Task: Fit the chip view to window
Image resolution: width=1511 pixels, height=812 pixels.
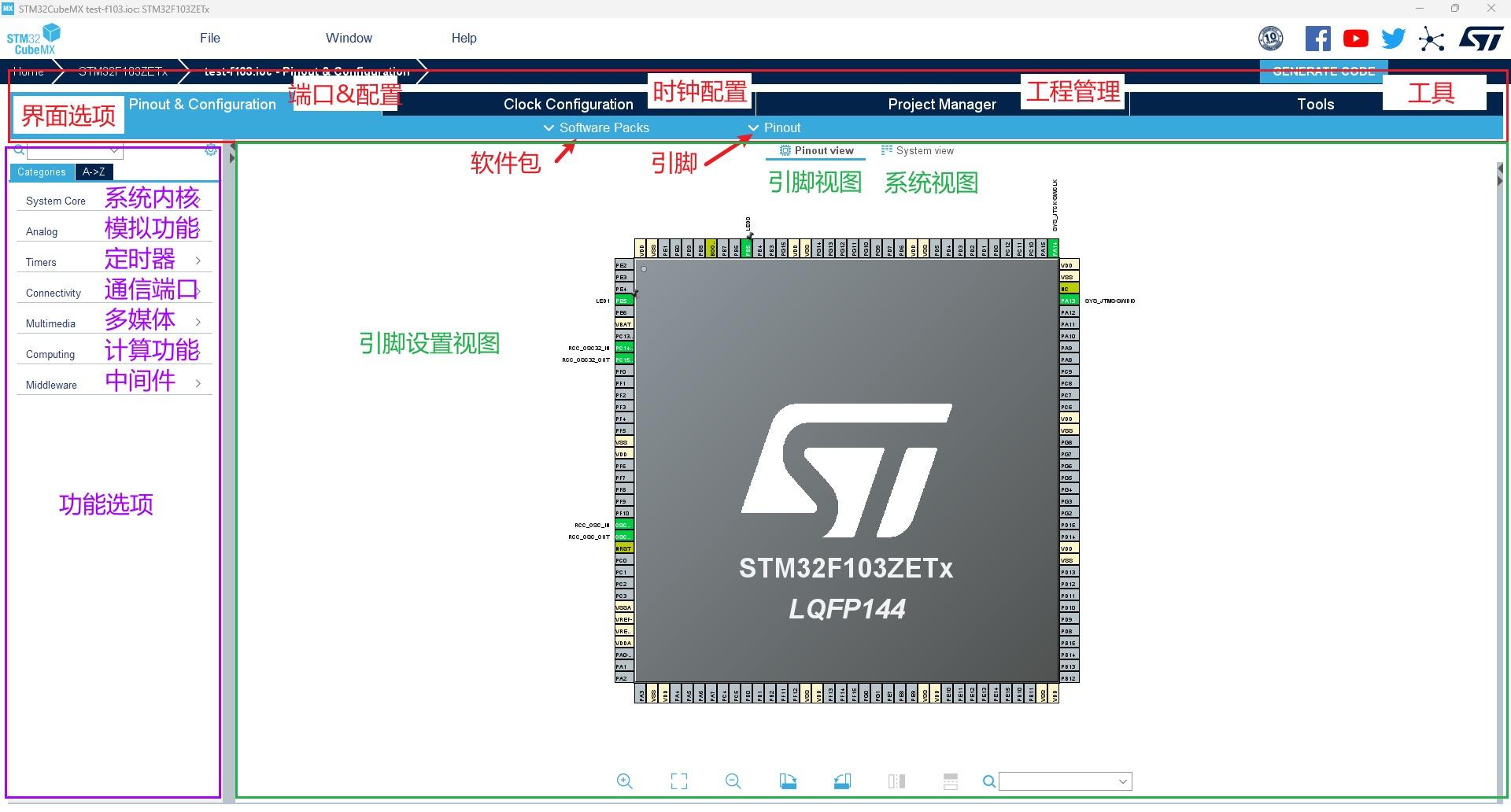Action: pos(679,781)
